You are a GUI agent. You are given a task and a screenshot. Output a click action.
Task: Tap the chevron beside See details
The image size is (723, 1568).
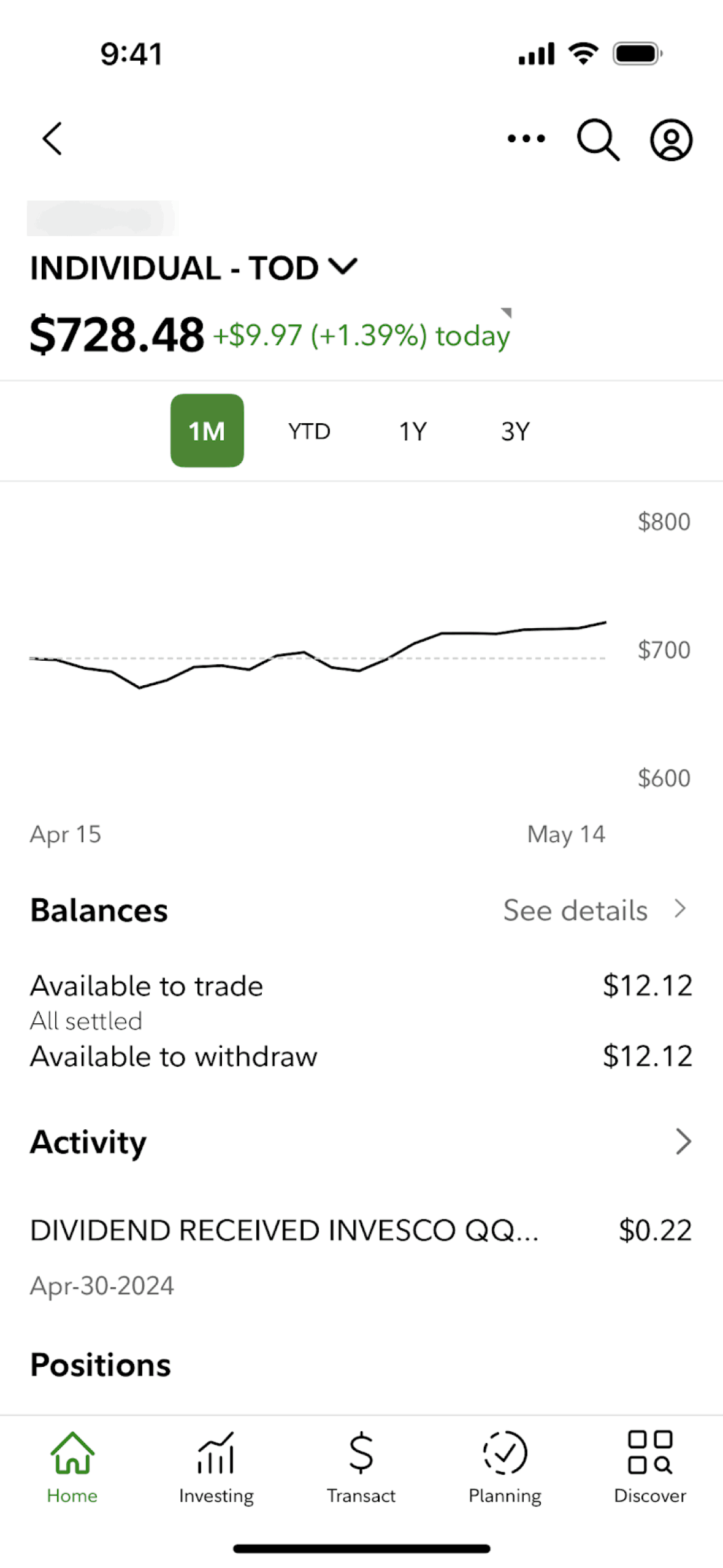coord(680,909)
